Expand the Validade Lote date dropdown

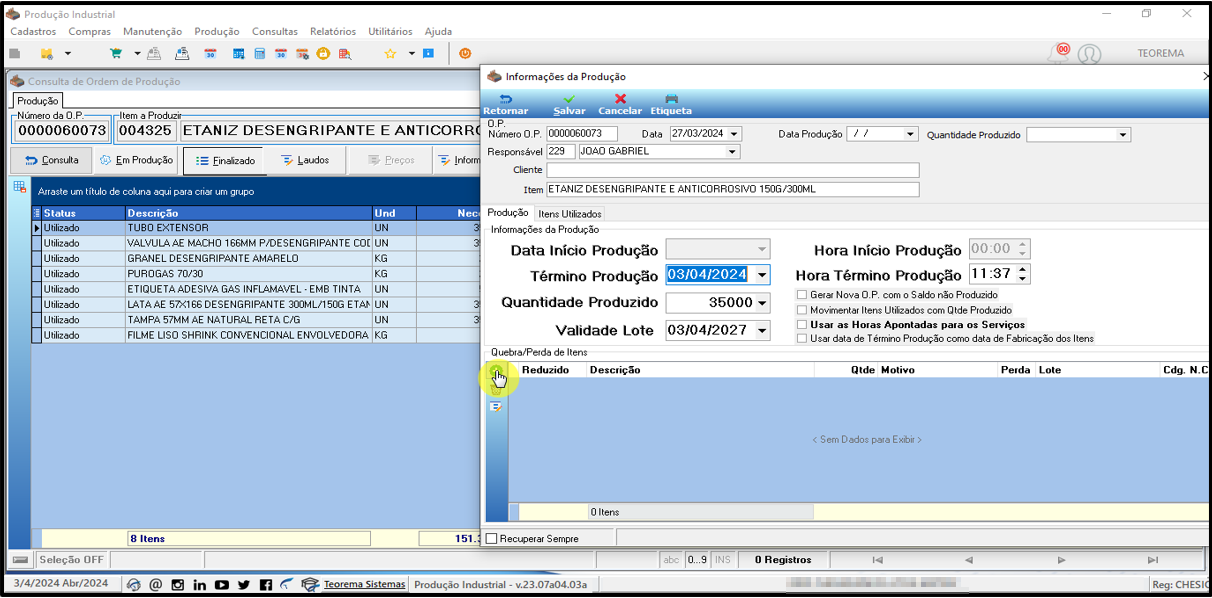tap(762, 330)
